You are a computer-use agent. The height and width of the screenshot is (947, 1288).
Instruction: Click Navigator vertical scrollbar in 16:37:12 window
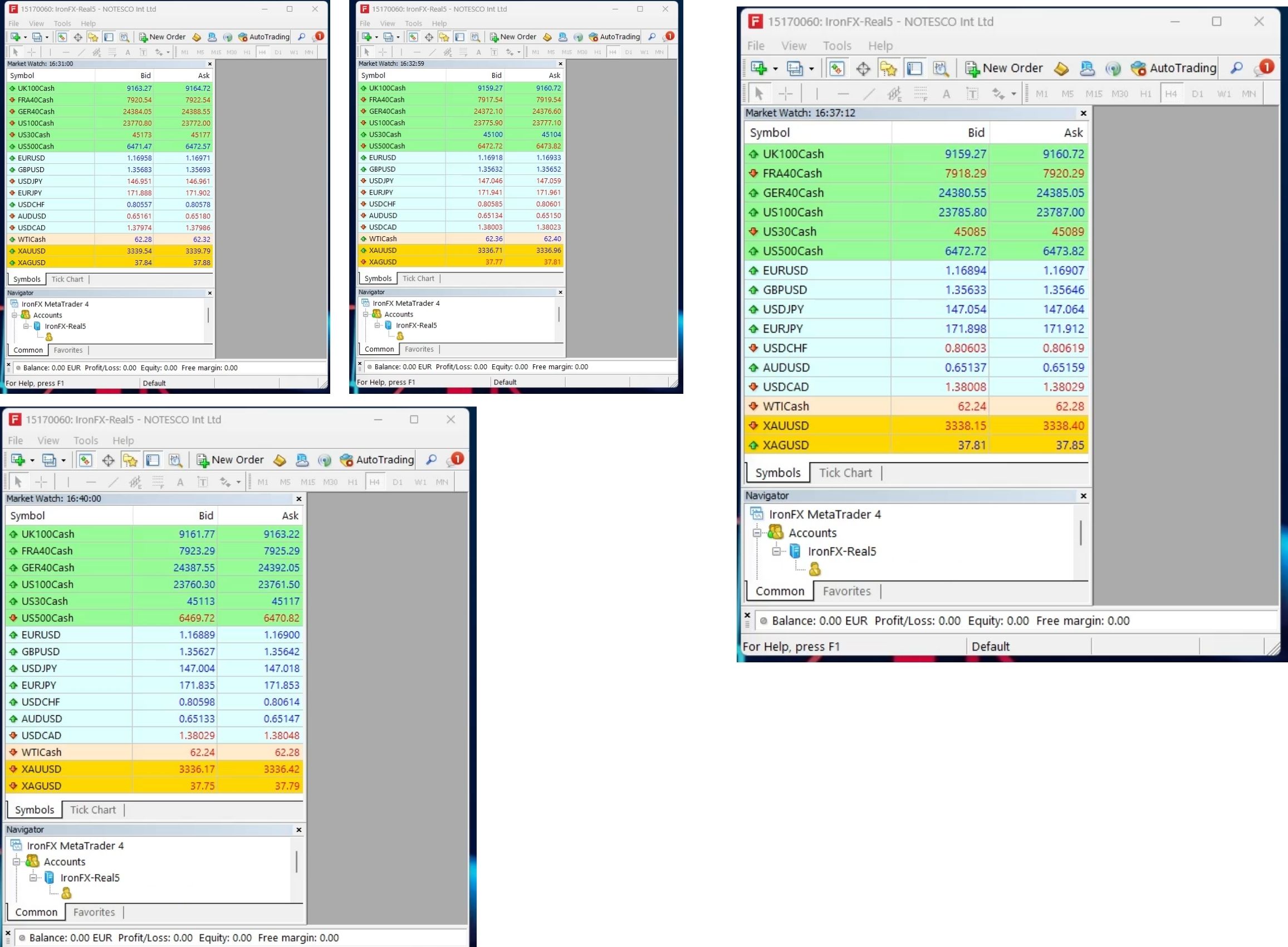click(x=1081, y=533)
